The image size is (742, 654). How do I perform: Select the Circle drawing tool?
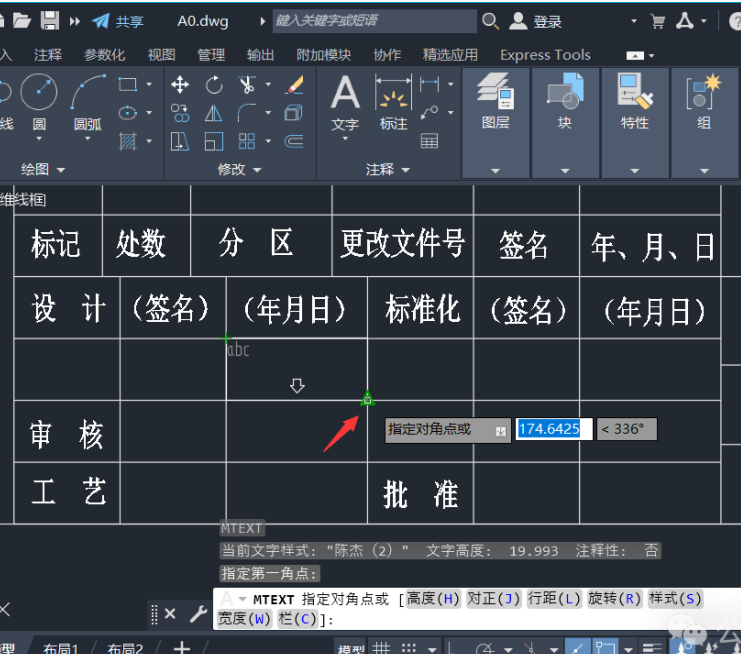tap(39, 92)
